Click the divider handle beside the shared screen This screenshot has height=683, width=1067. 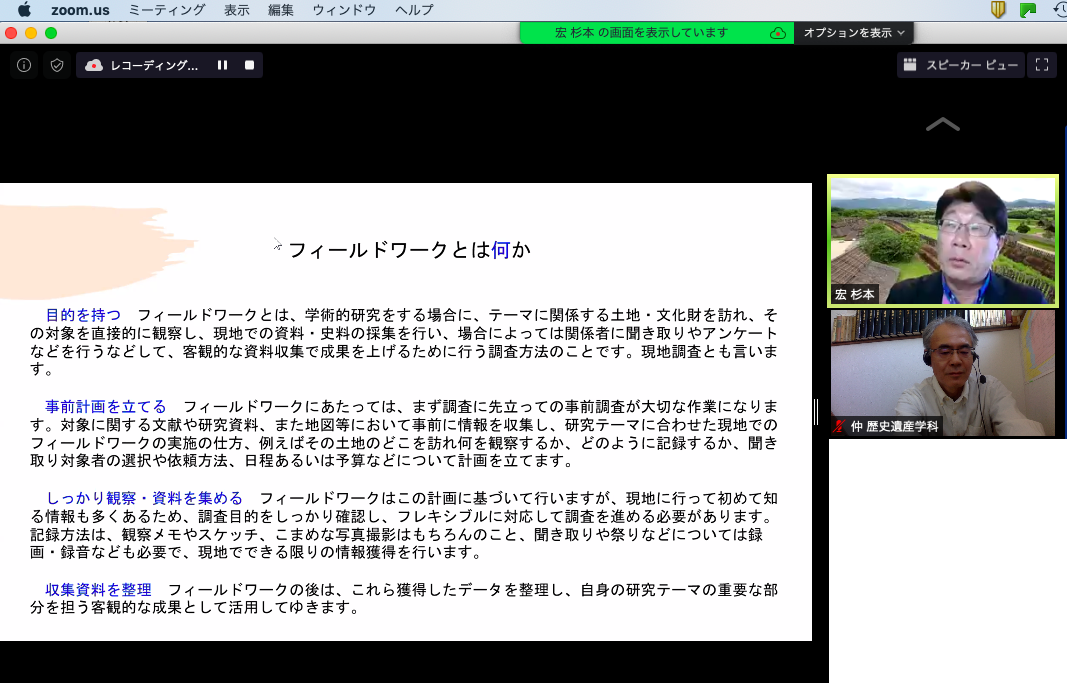tap(816, 412)
